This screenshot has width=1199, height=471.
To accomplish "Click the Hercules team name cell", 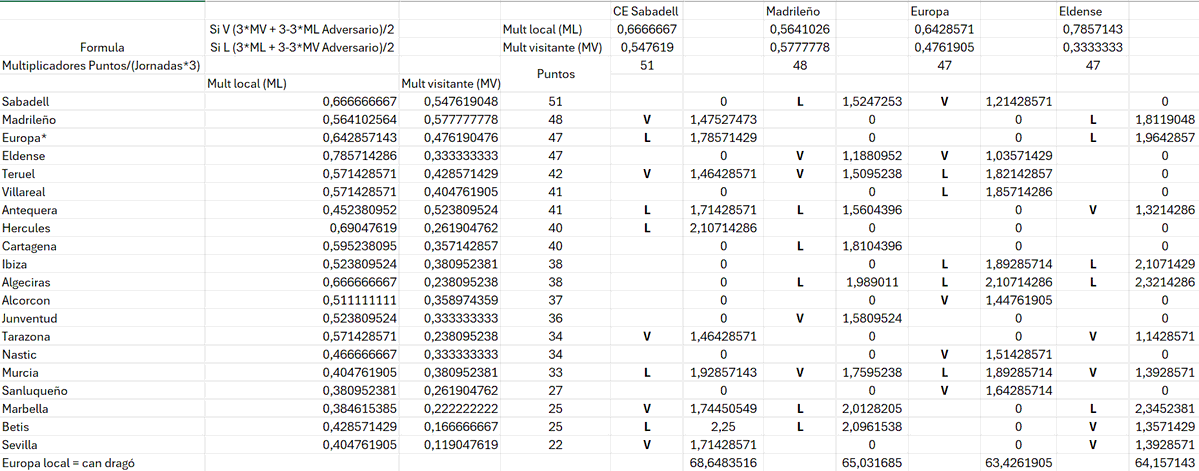I will (x=102, y=228).
